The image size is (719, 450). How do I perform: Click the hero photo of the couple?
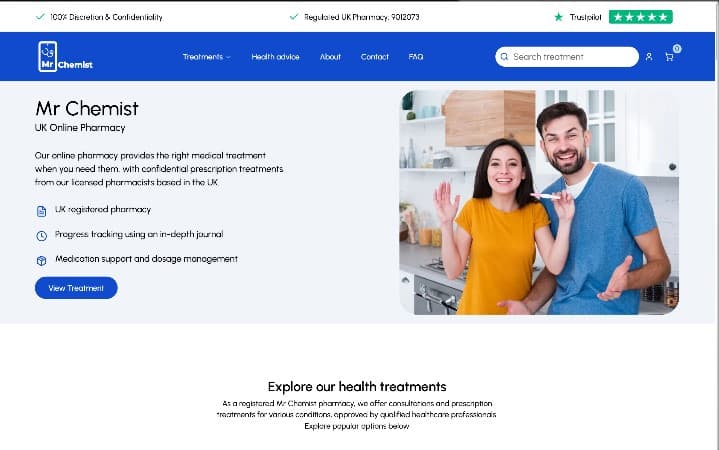pos(539,202)
